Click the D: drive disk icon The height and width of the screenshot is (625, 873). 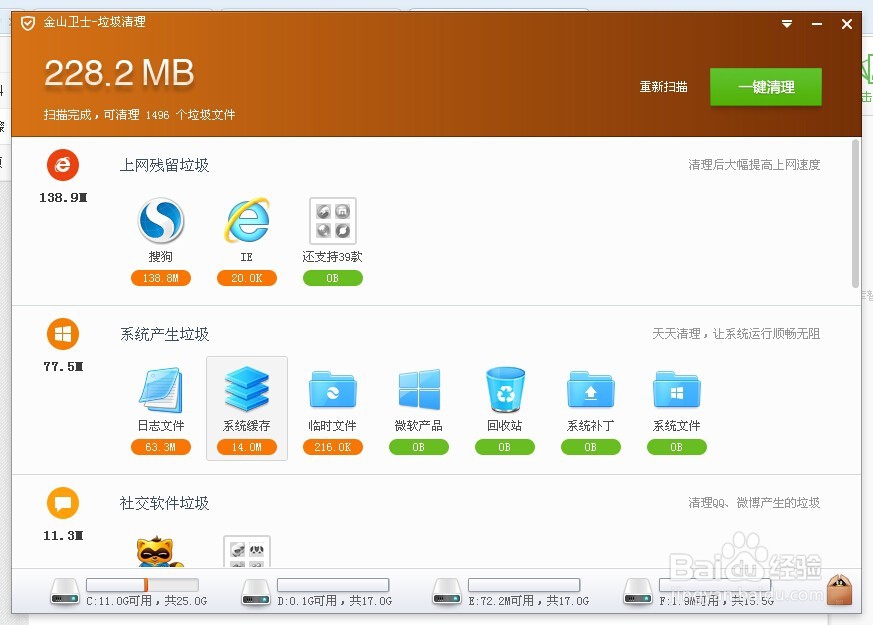[256, 592]
